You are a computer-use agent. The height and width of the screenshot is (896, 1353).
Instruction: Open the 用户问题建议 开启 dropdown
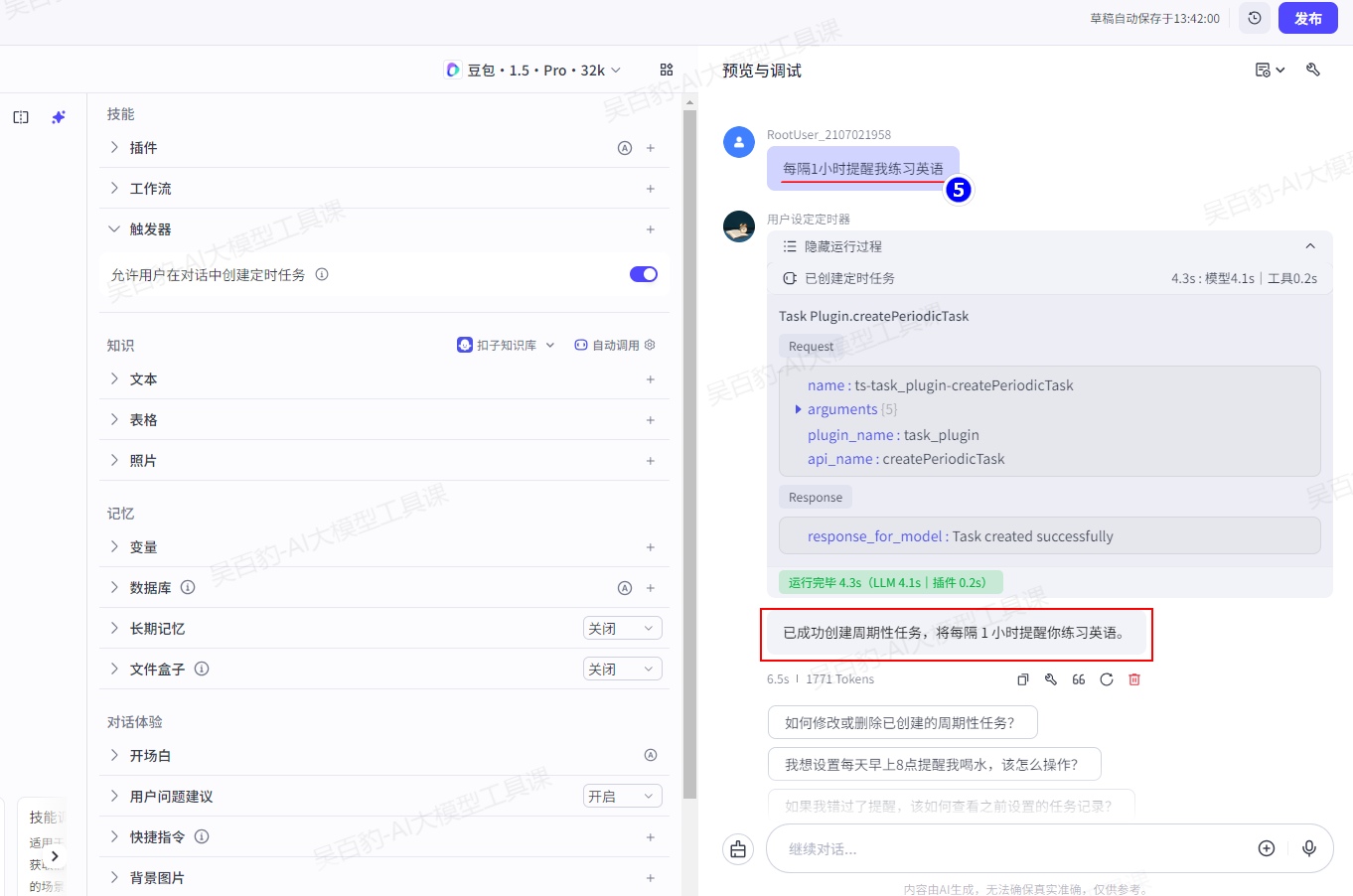point(622,797)
